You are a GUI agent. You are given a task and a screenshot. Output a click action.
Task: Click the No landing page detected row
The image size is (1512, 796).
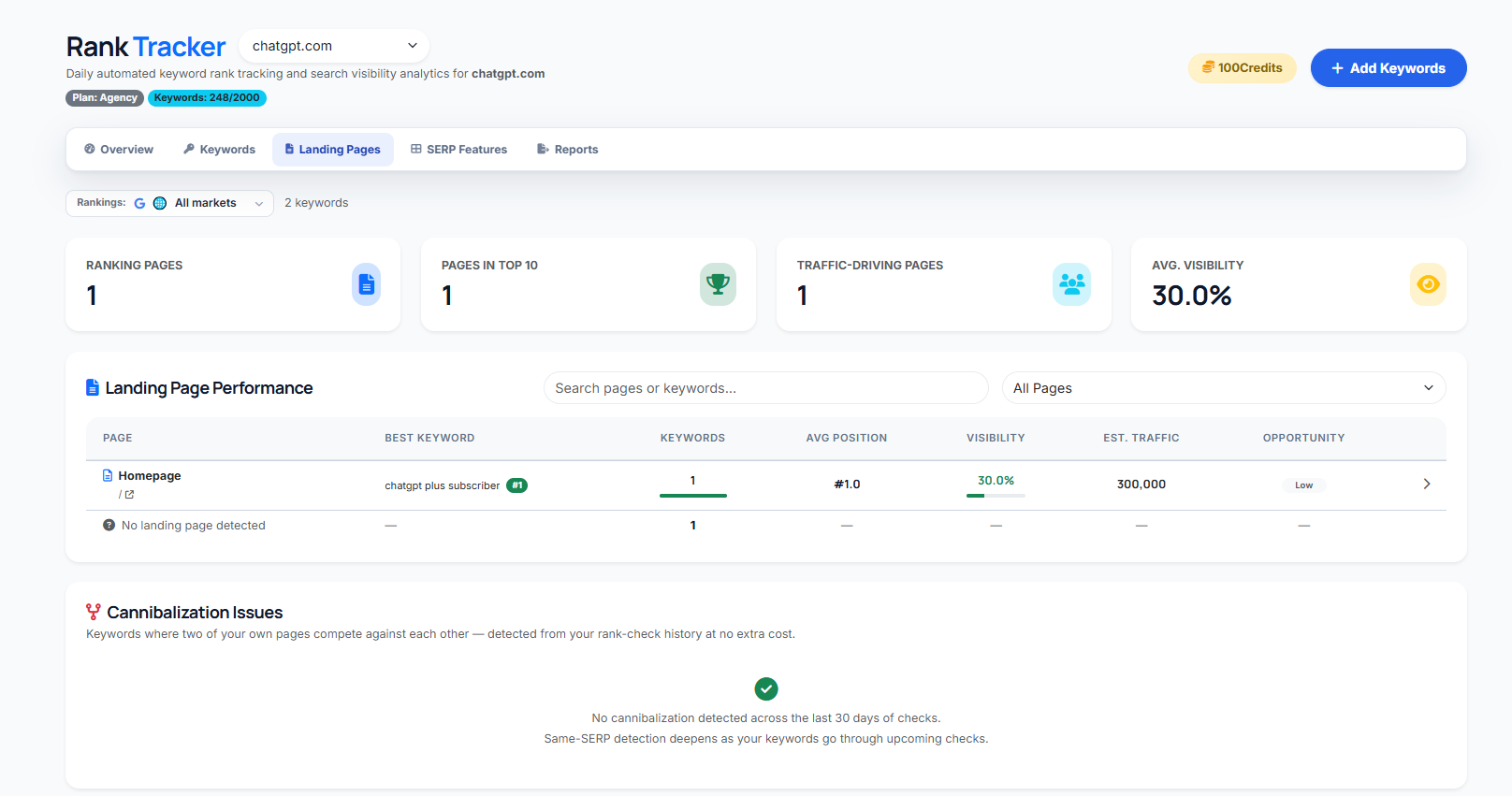click(766, 526)
